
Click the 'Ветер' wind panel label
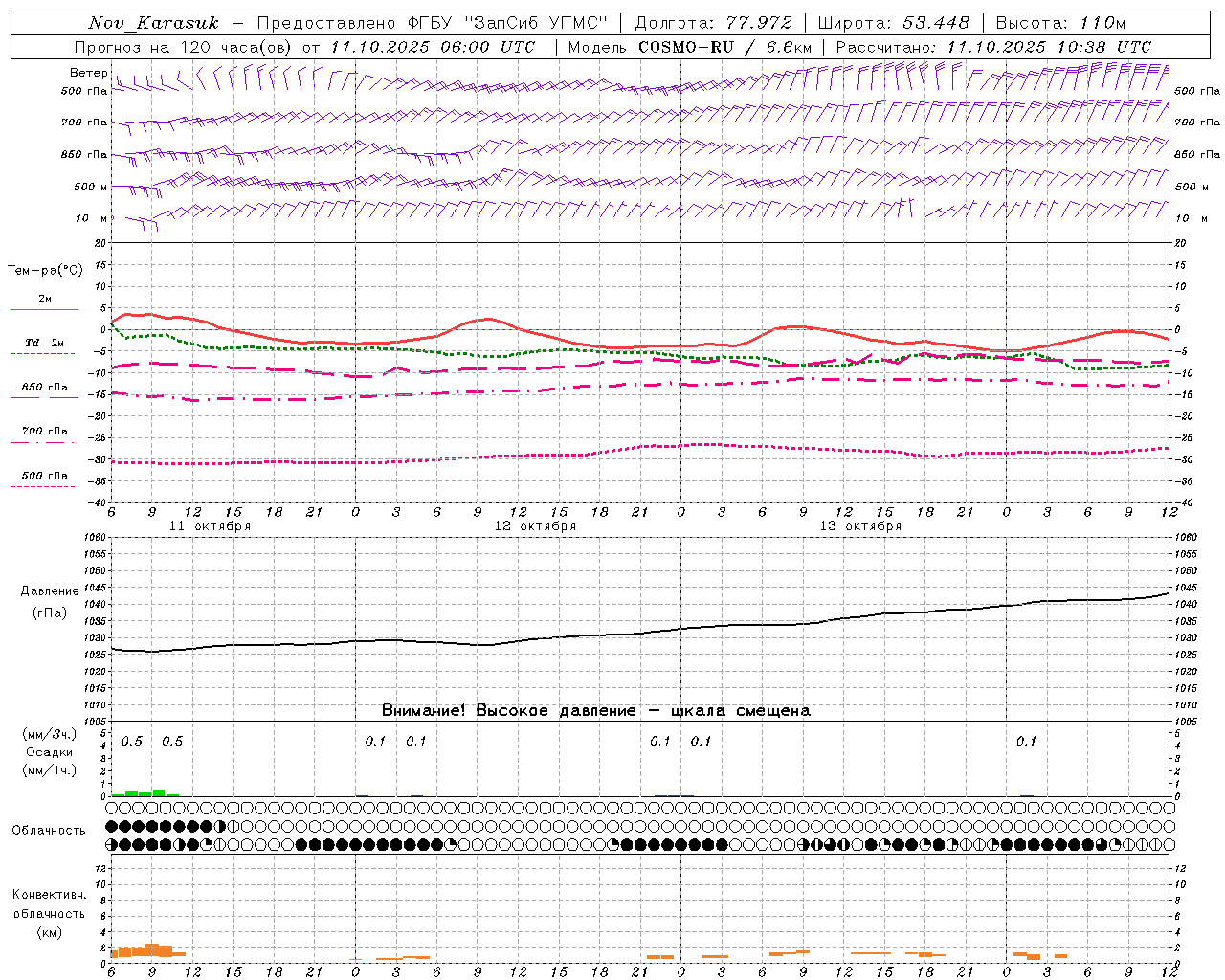[88, 73]
